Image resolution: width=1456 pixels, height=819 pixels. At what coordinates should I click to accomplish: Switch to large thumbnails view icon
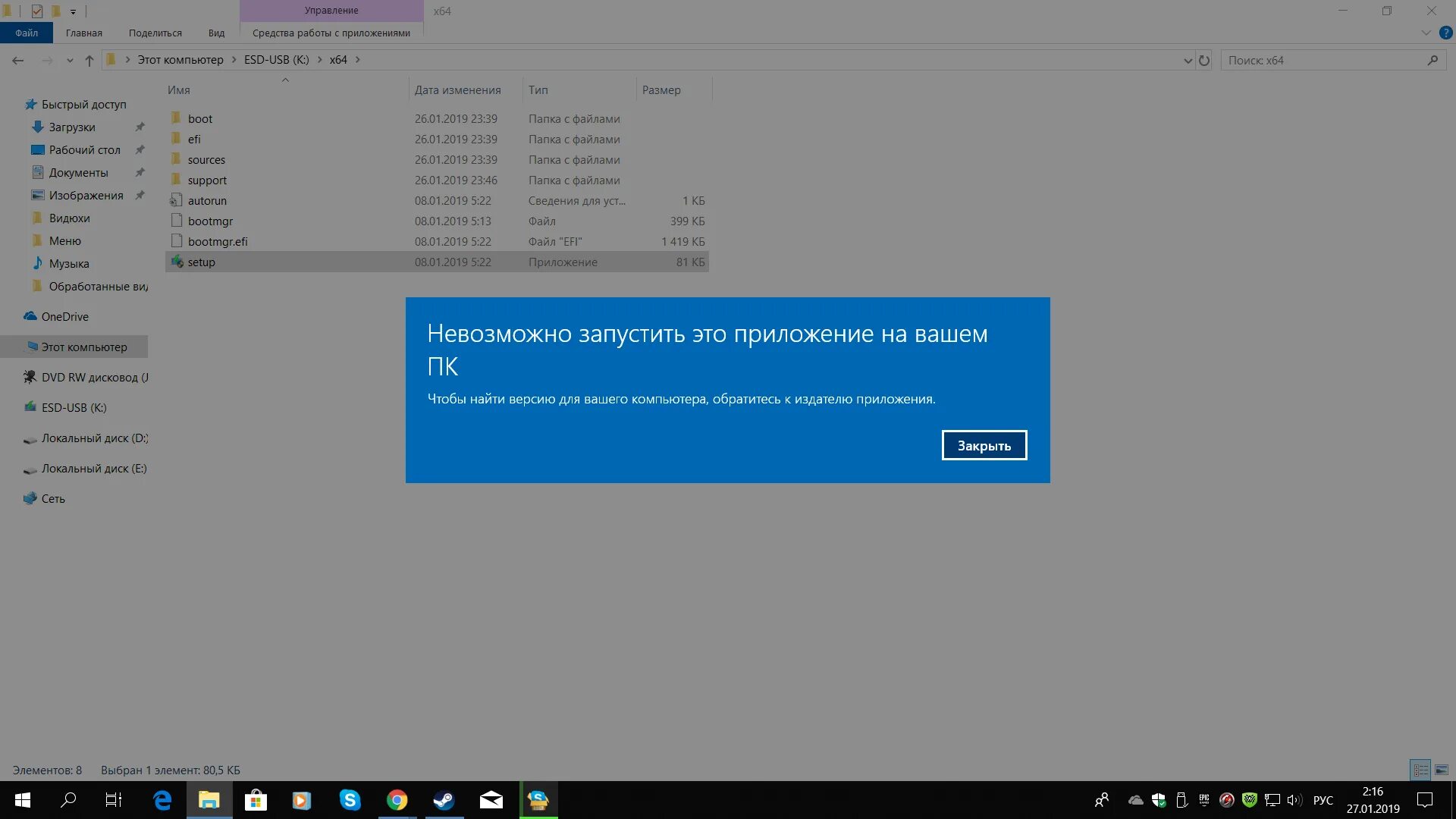pyautogui.click(x=1442, y=770)
